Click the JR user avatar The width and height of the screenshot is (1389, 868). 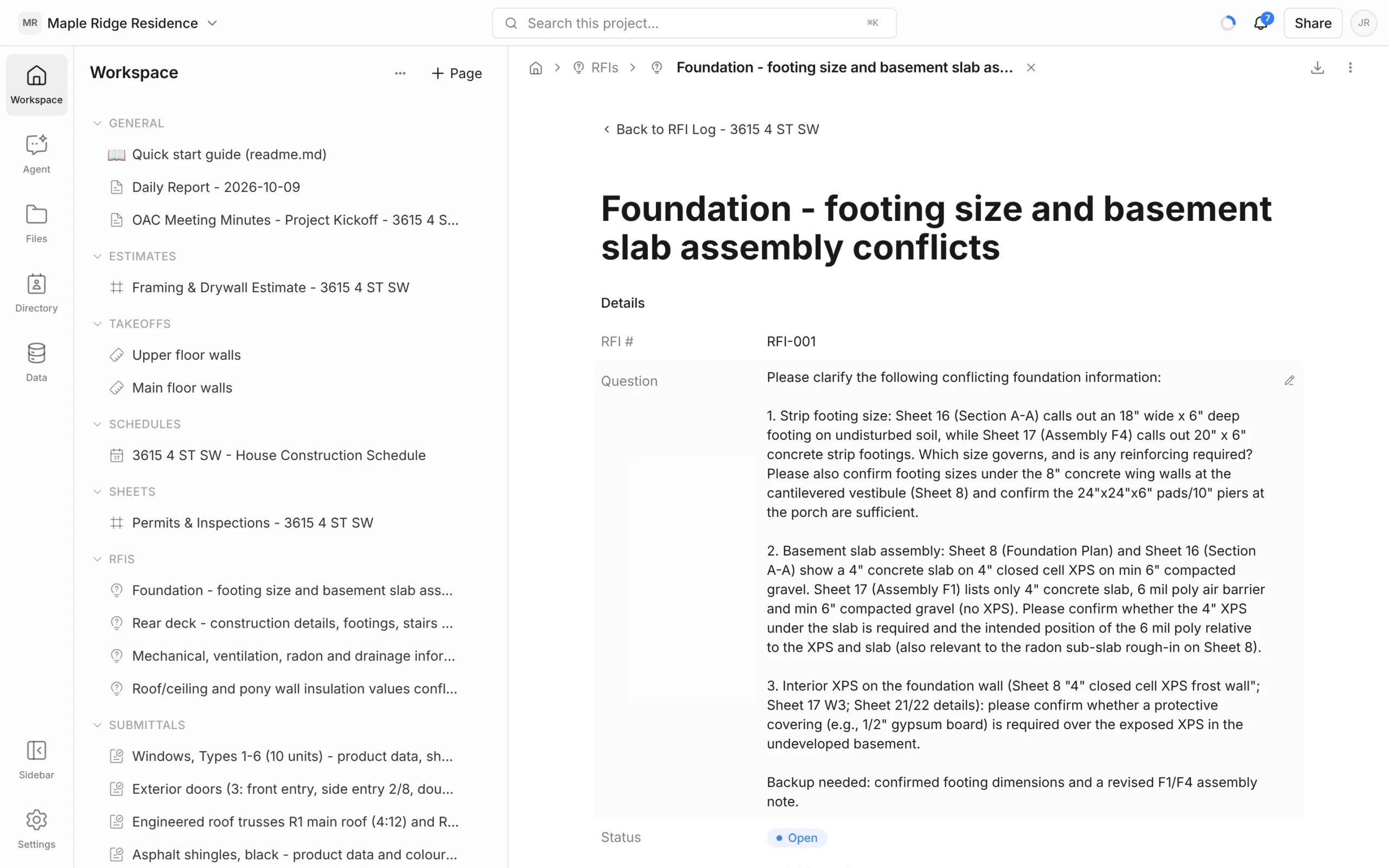(1363, 23)
